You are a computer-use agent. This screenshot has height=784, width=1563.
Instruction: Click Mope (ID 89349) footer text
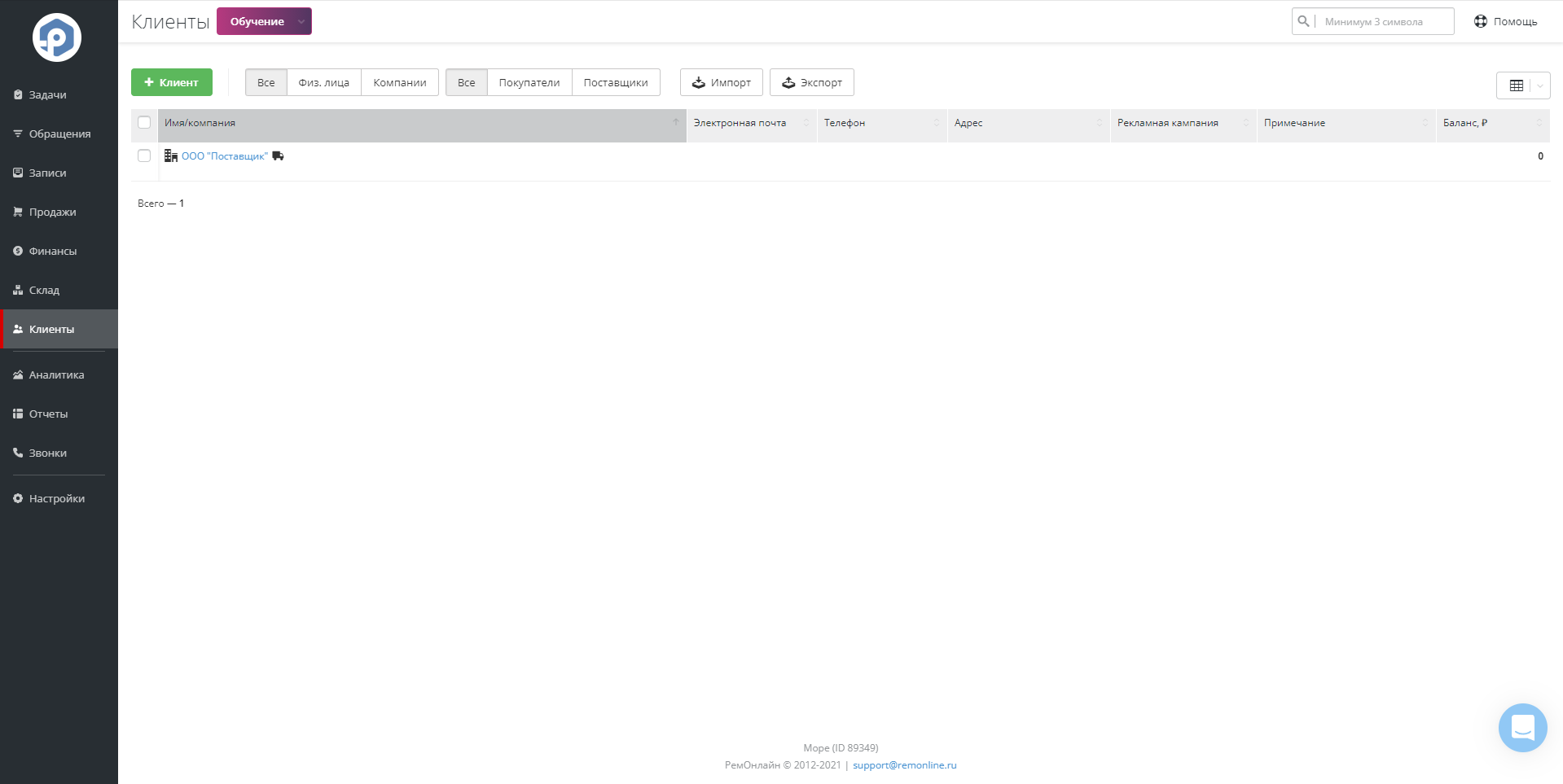841,747
